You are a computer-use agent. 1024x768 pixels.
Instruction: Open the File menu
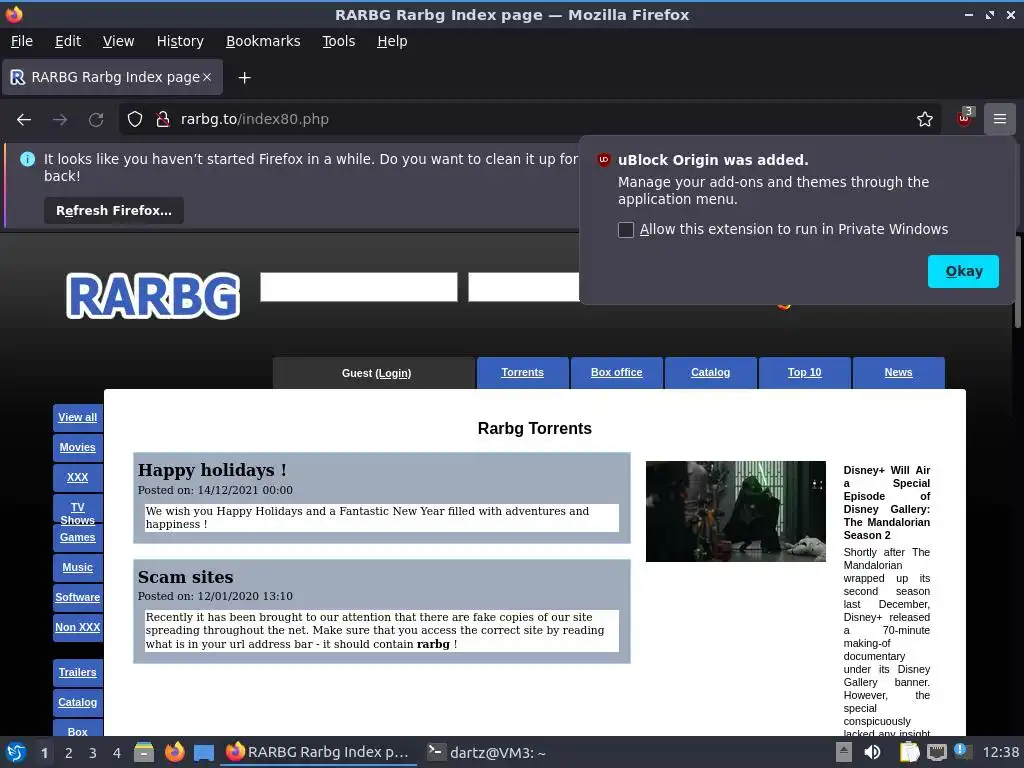tap(22, 41)
